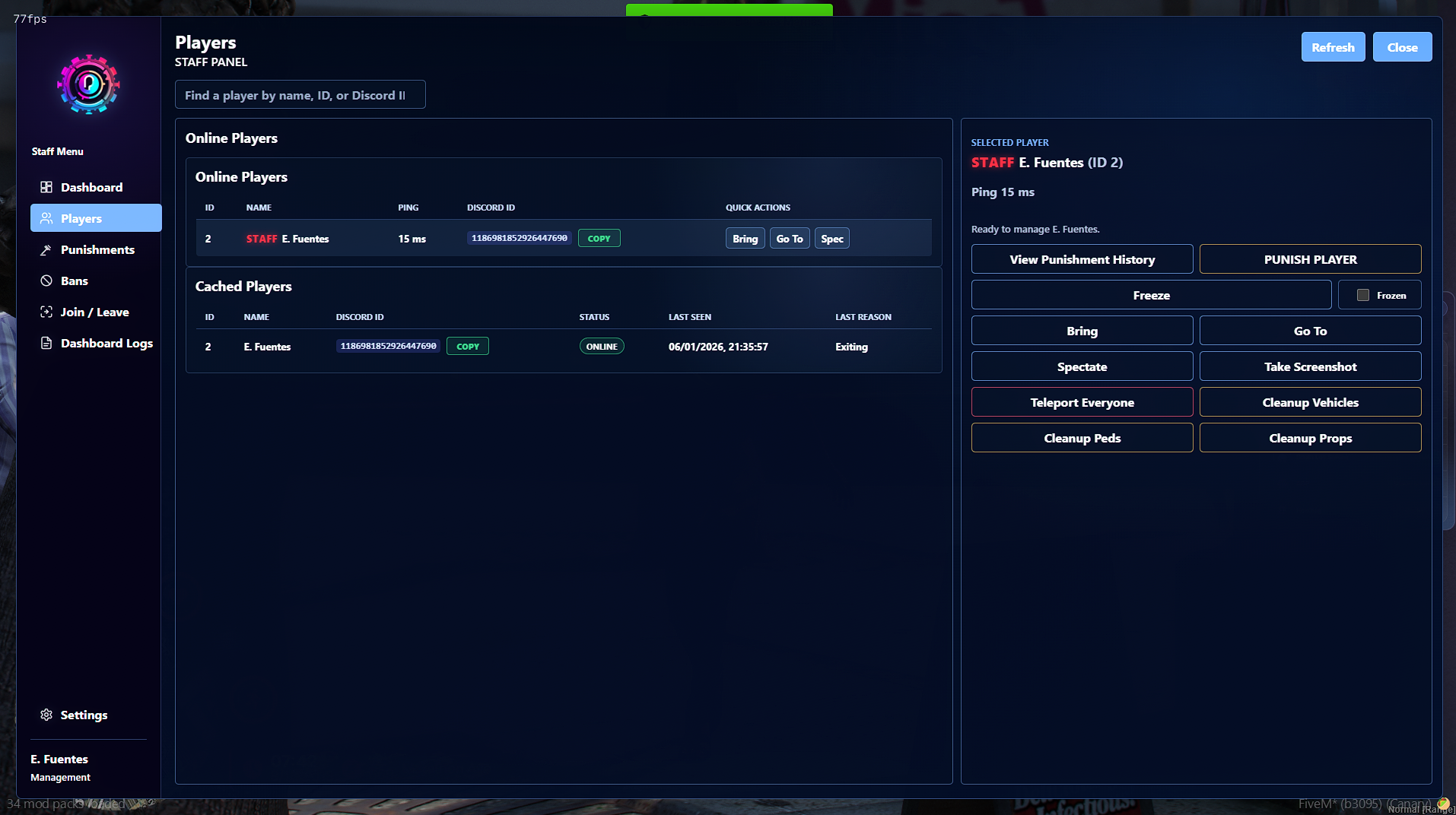Open the Dashboard menu item
Screen dimensions: 1456x815
coord(96,187)
